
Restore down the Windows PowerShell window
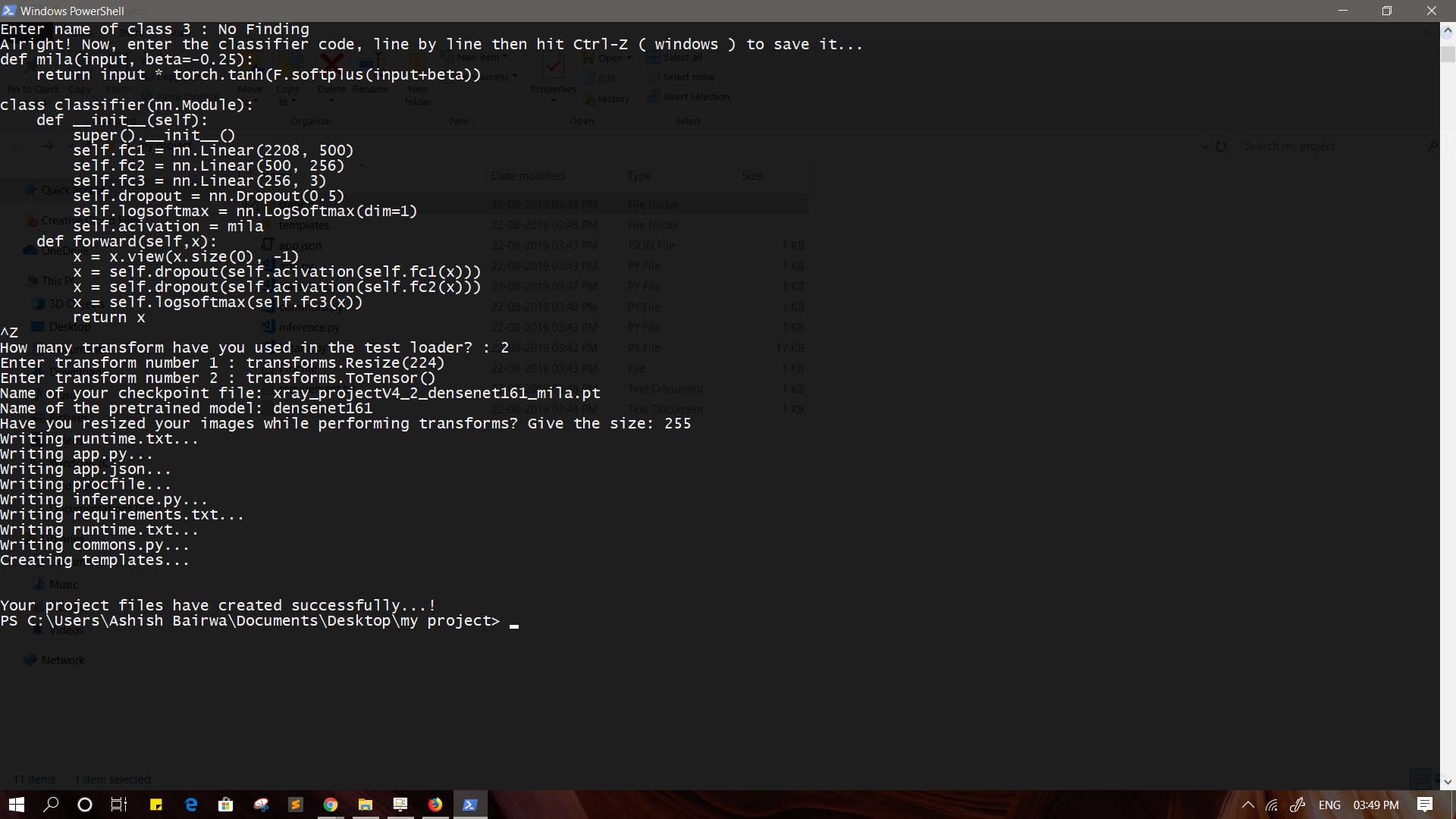pos(1387,11)
